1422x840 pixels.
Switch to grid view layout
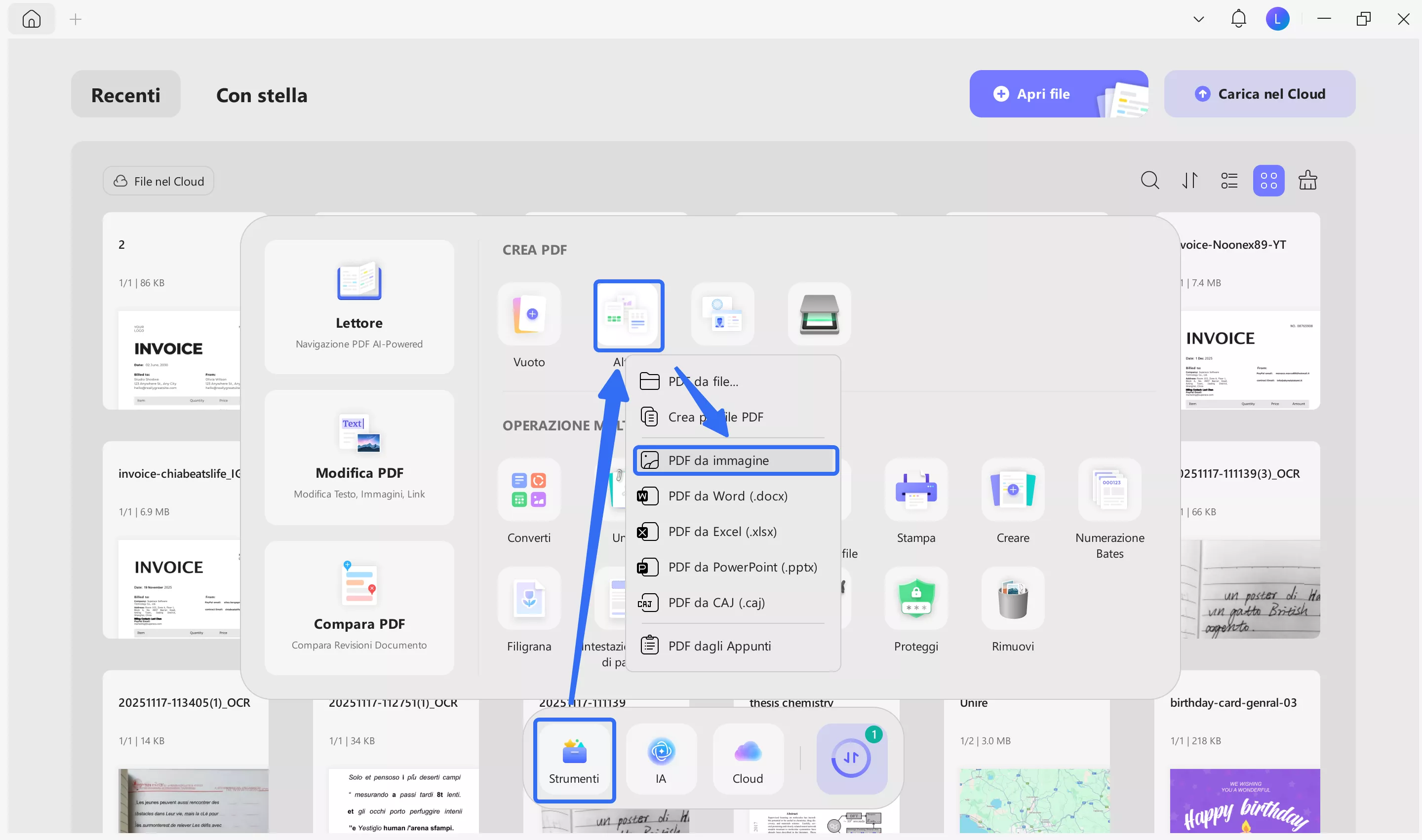[1268, 181]
